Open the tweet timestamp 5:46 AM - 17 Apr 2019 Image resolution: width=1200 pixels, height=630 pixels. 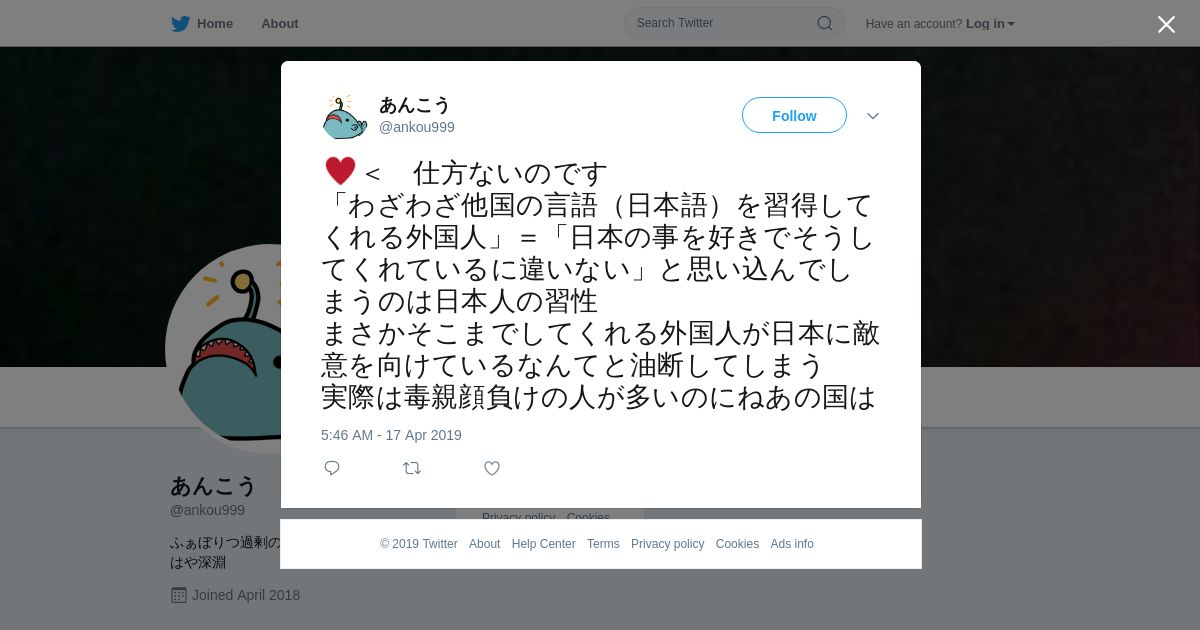391,435
